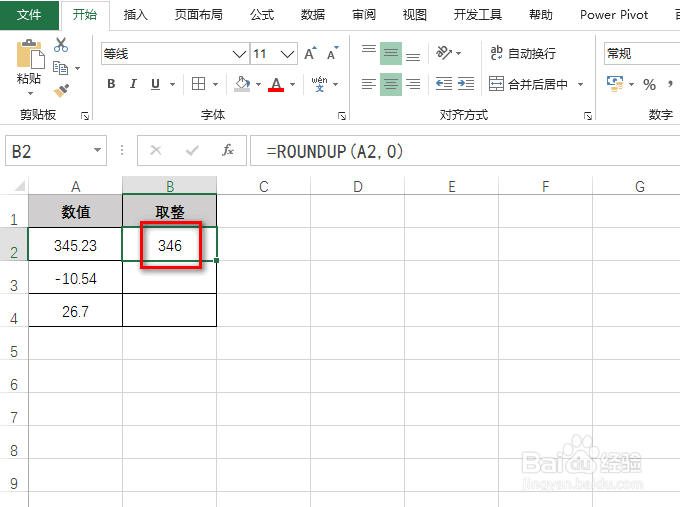Click the wén phonetic guide icon
This screenshot has width=680, height=507.
tap(320, 84)
